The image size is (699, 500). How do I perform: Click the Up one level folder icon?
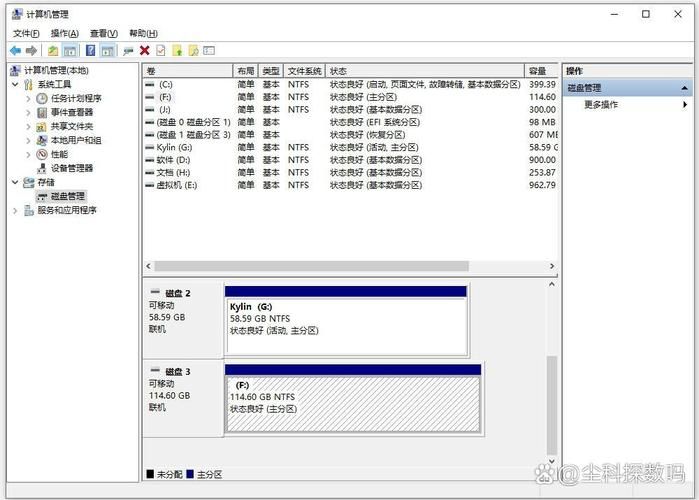pyautogui.click(x=53, y=51)
